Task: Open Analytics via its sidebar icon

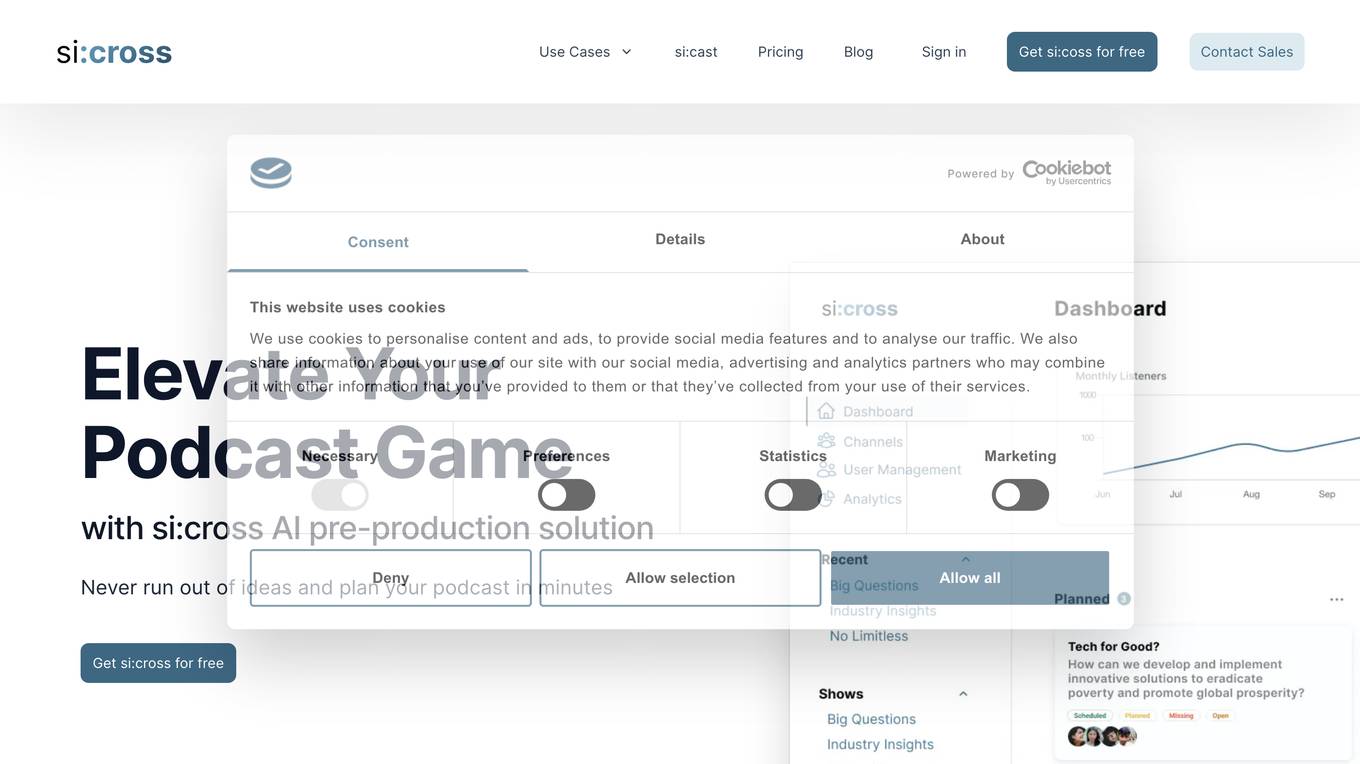Action: coord(826,498)
